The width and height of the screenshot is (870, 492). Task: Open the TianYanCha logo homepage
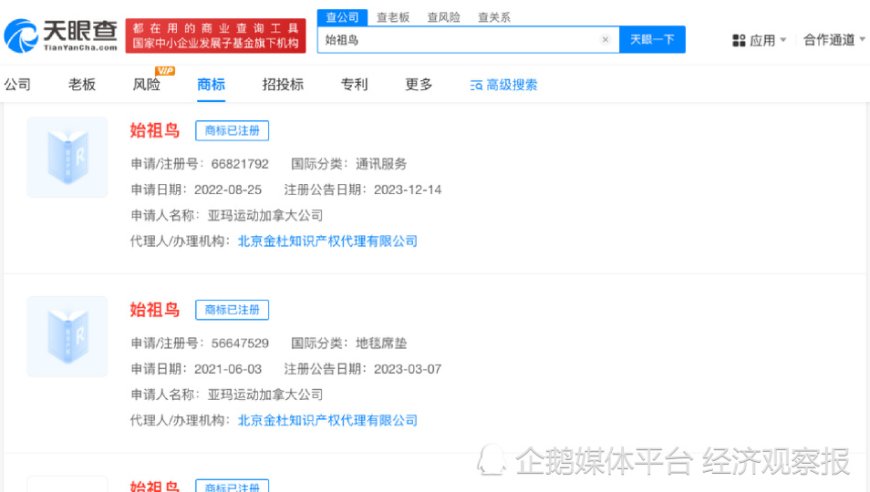[61, 35]
